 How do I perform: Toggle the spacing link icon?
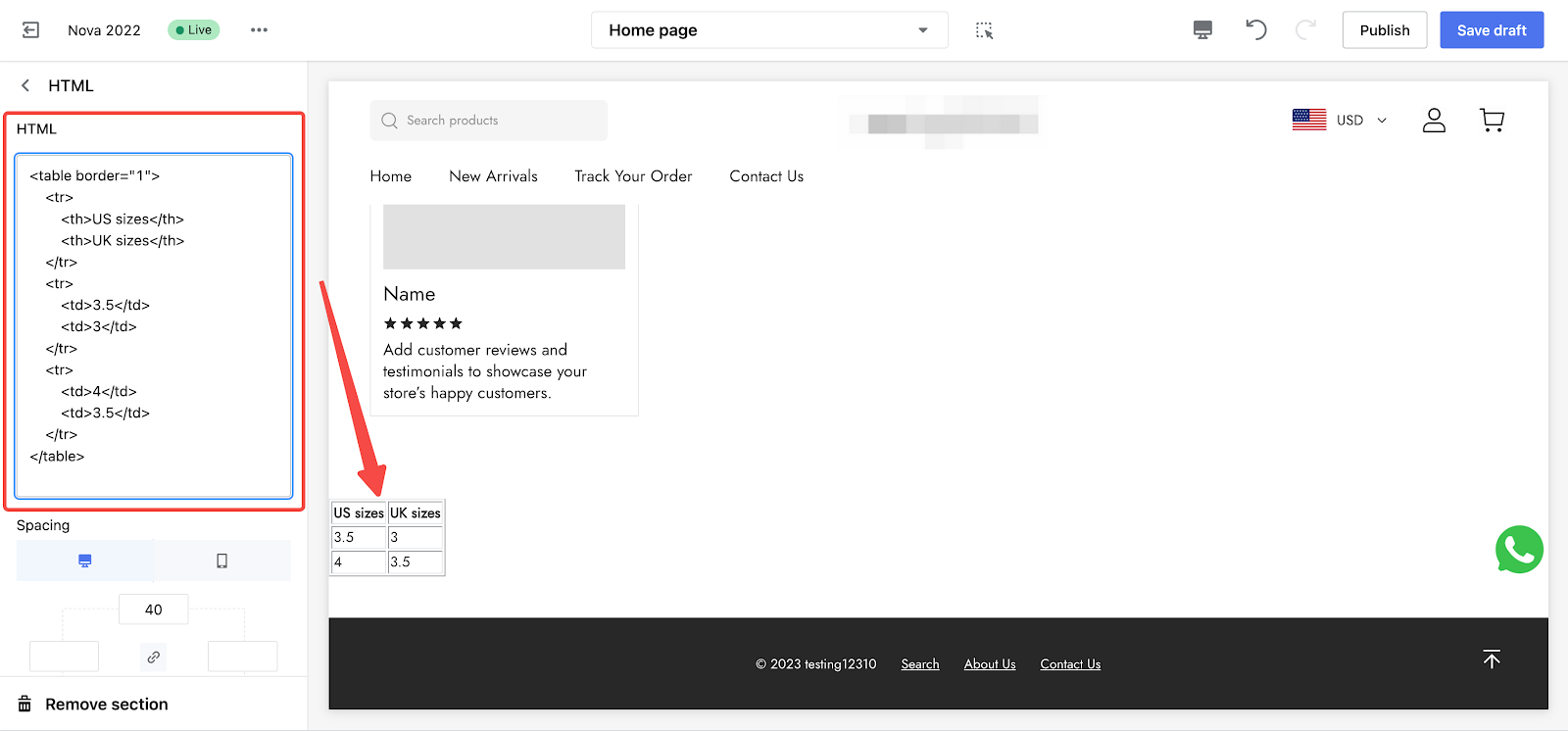tap(154, 657)
